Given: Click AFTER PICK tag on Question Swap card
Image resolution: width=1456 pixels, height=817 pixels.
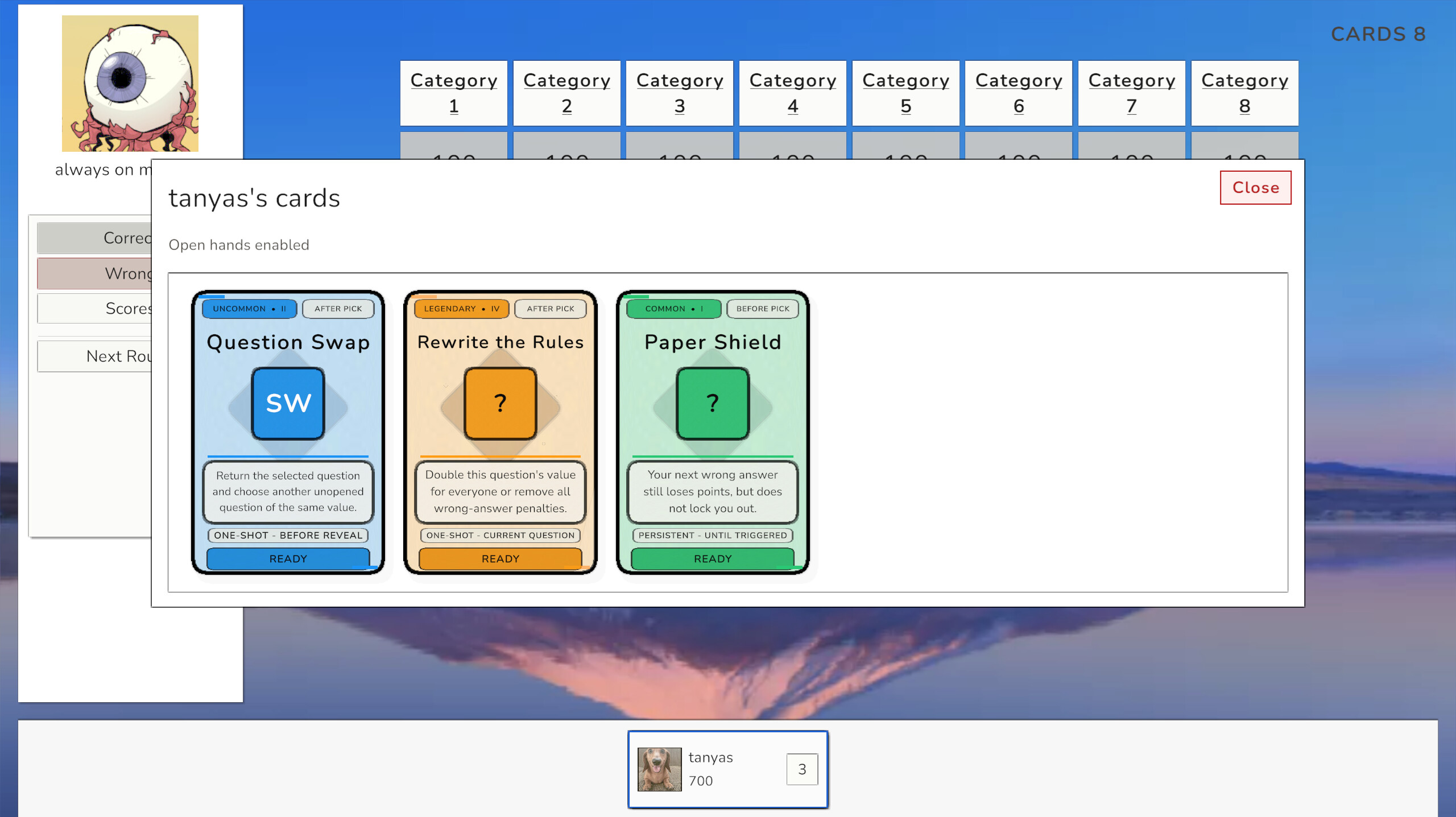Looking at the screenshot, I should coord(338,309).
